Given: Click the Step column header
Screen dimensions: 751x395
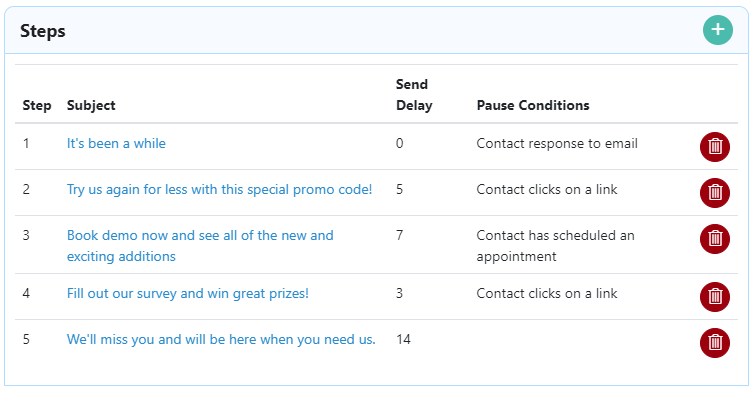Looking at the screenshot, I should point(37,105).
